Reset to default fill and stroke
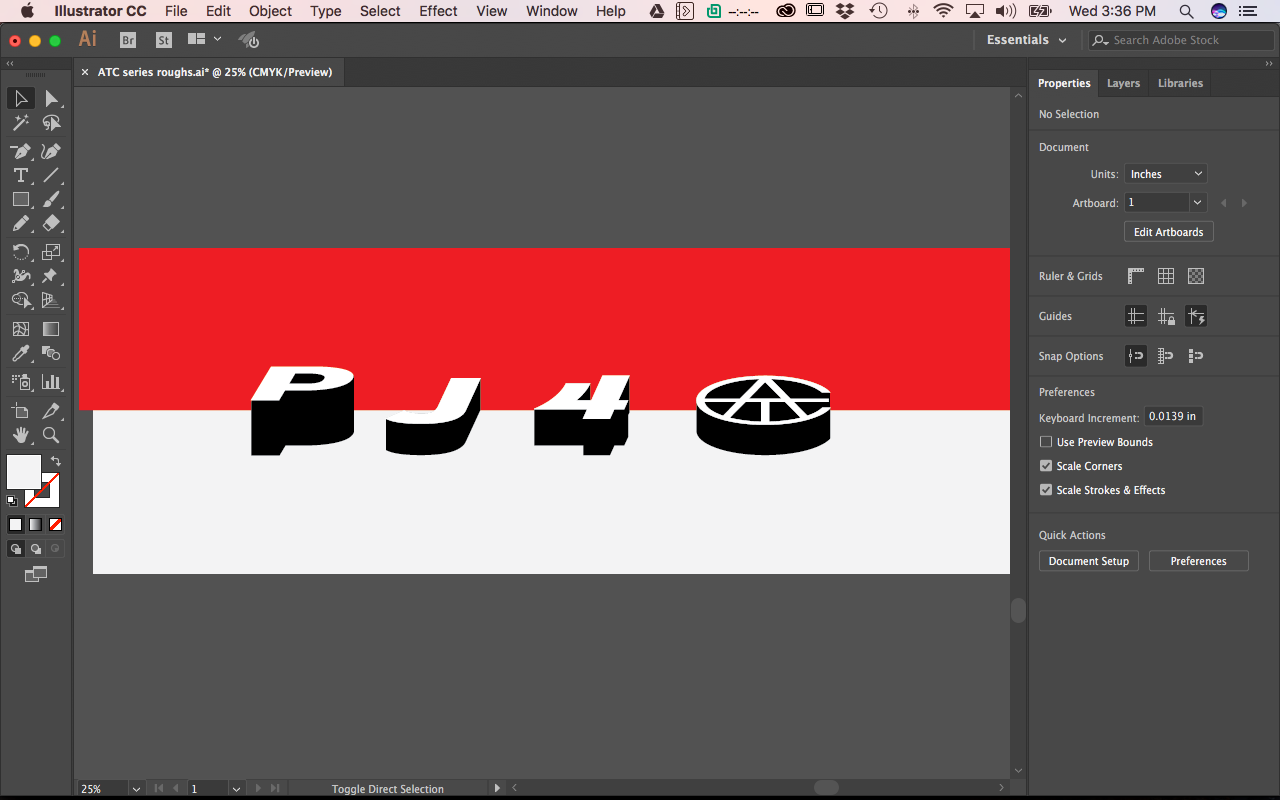Screen dimensions: 1280x800 pyautogui.click(x=12, y=501)
